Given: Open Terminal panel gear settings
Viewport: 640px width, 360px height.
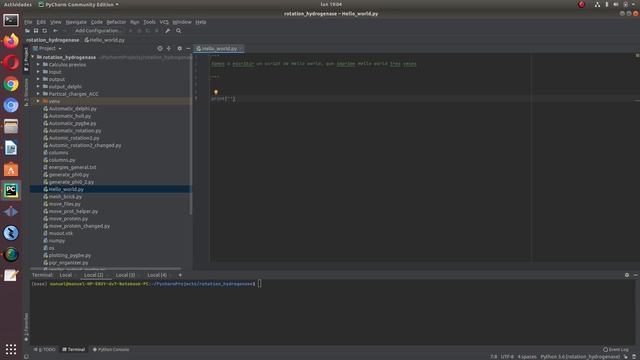Looking at the screenshot, I should click(x=627, y=275).
